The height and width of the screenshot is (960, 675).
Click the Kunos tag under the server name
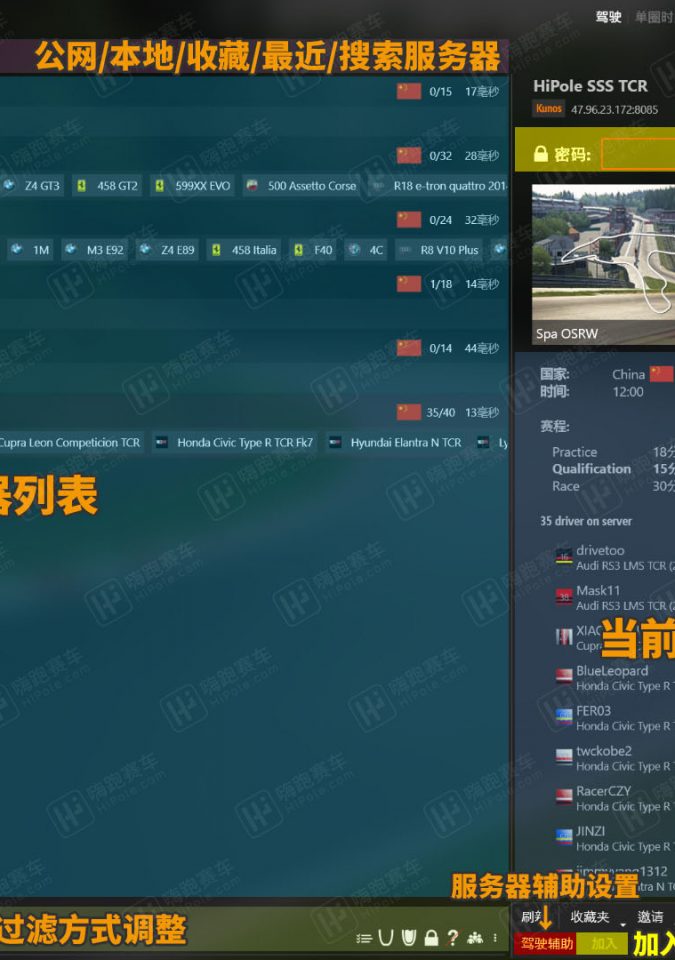pos(548,109)
